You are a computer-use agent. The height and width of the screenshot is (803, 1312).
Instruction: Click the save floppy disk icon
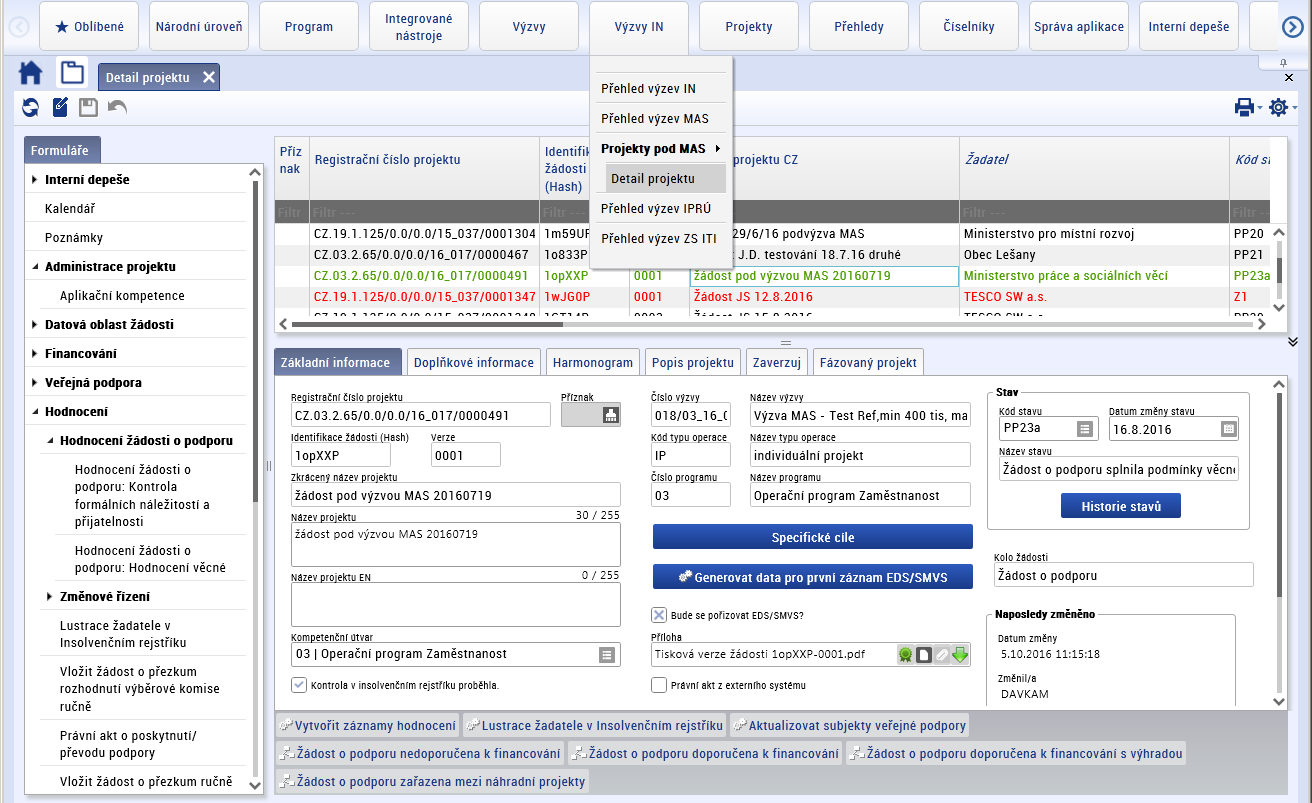(x=89, y=107)
